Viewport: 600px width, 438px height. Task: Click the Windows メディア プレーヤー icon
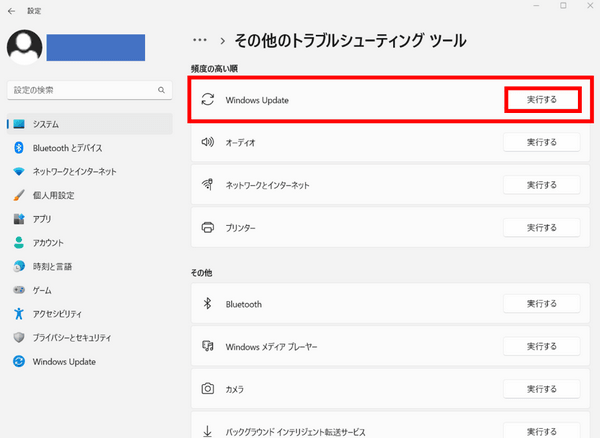point(208,346)
